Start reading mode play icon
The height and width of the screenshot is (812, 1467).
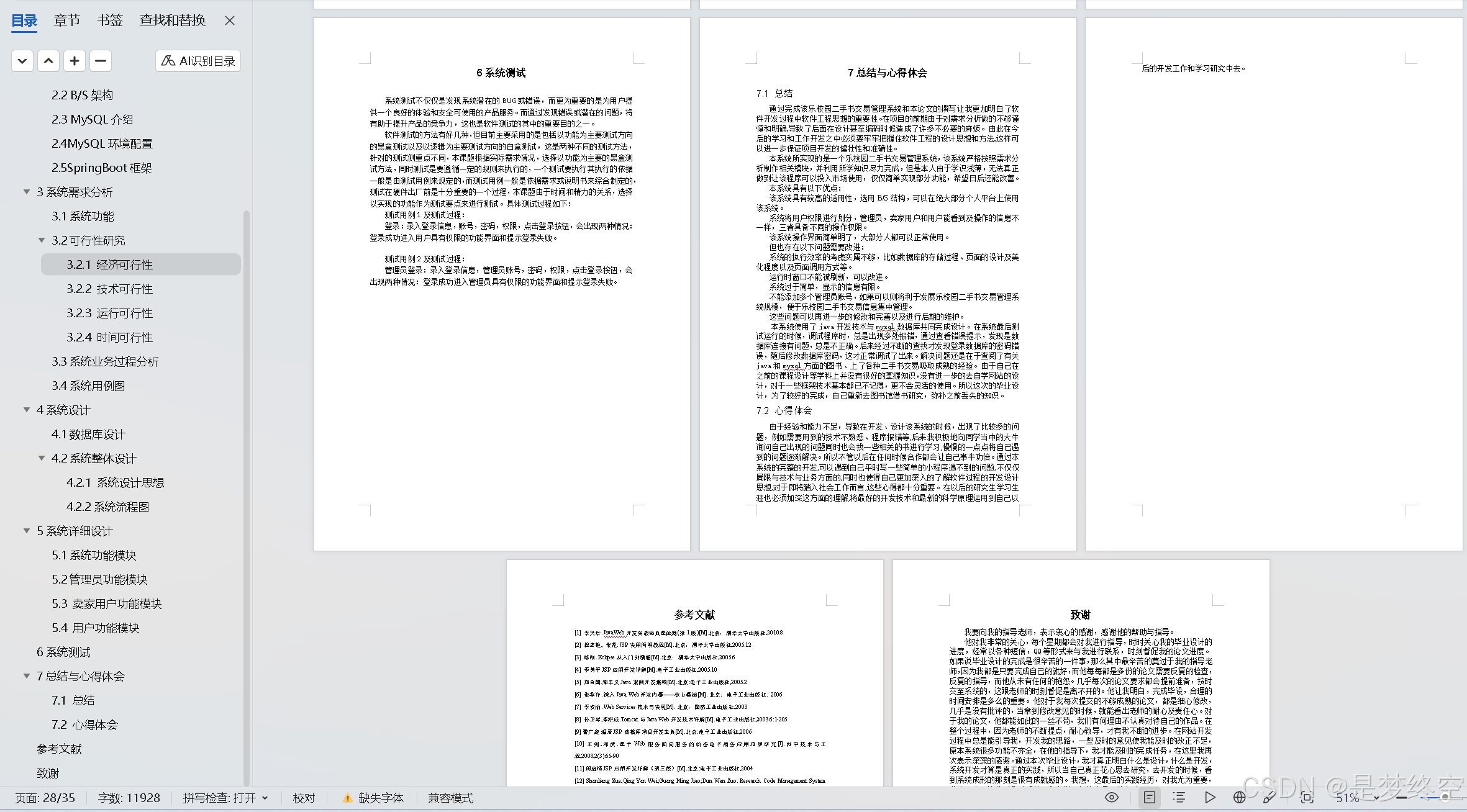(1210, 797)
